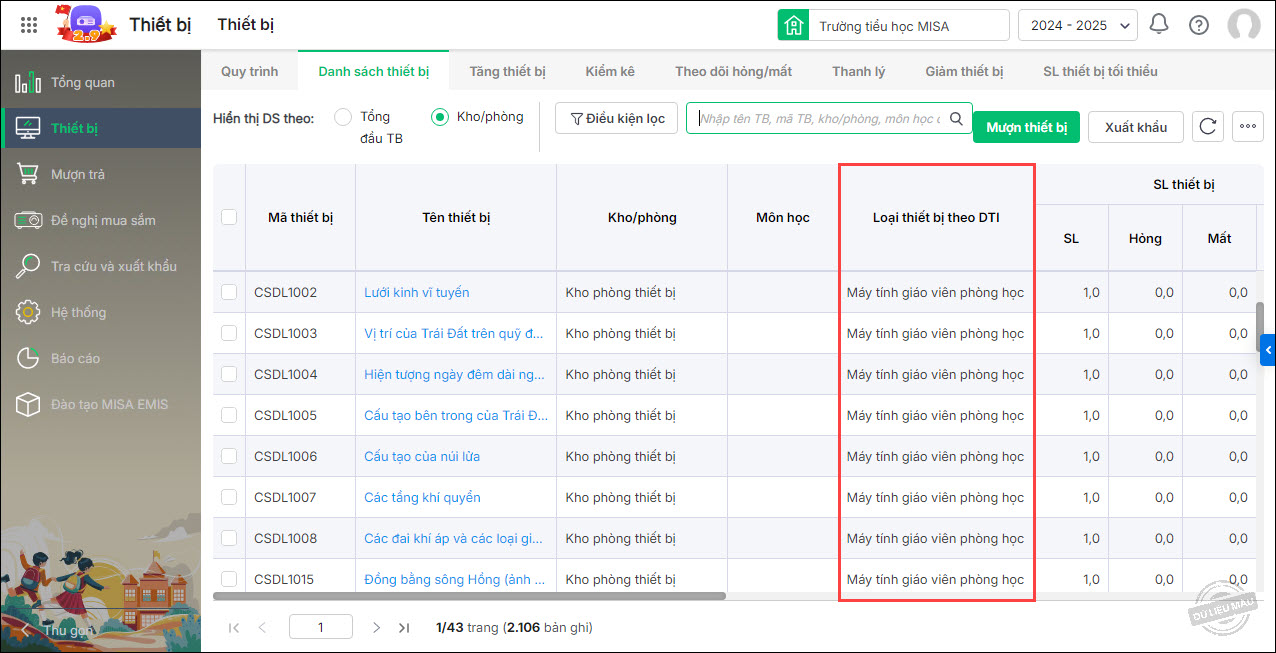Select the Tổng đầu TB radio button
Screen dimensions: 1276x653
[x=343, y=118]
